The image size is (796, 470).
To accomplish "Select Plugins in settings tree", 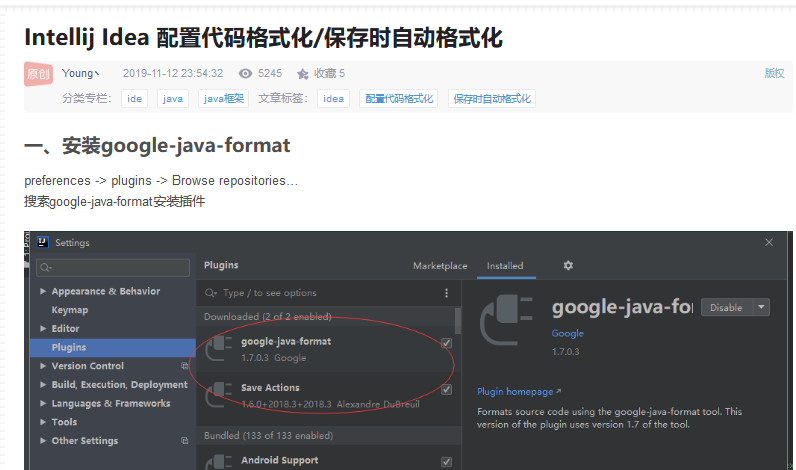I will (x=113, y=347).
